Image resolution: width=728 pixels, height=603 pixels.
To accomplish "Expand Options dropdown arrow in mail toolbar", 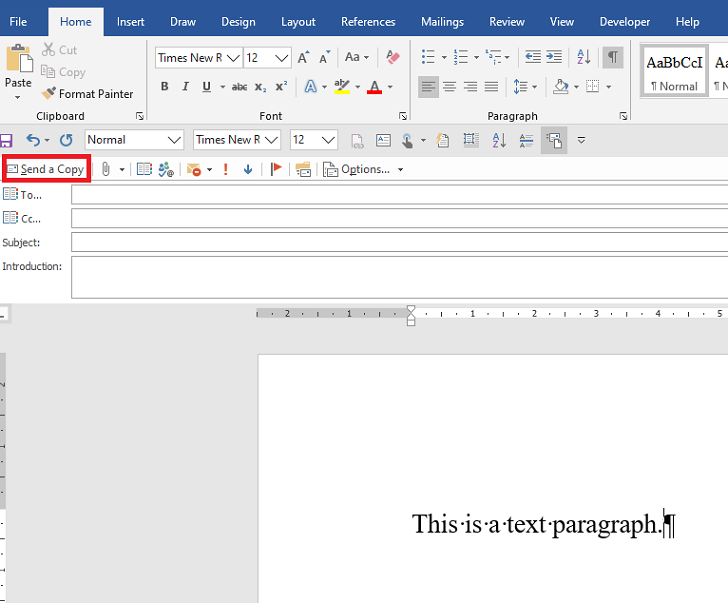I will point(400,170).
